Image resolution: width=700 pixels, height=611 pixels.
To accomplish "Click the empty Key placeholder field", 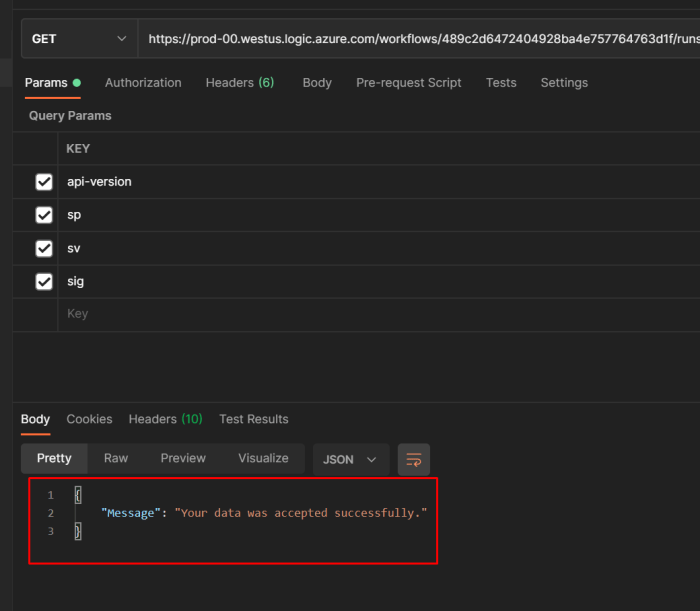I will click(x=379, y=314).
